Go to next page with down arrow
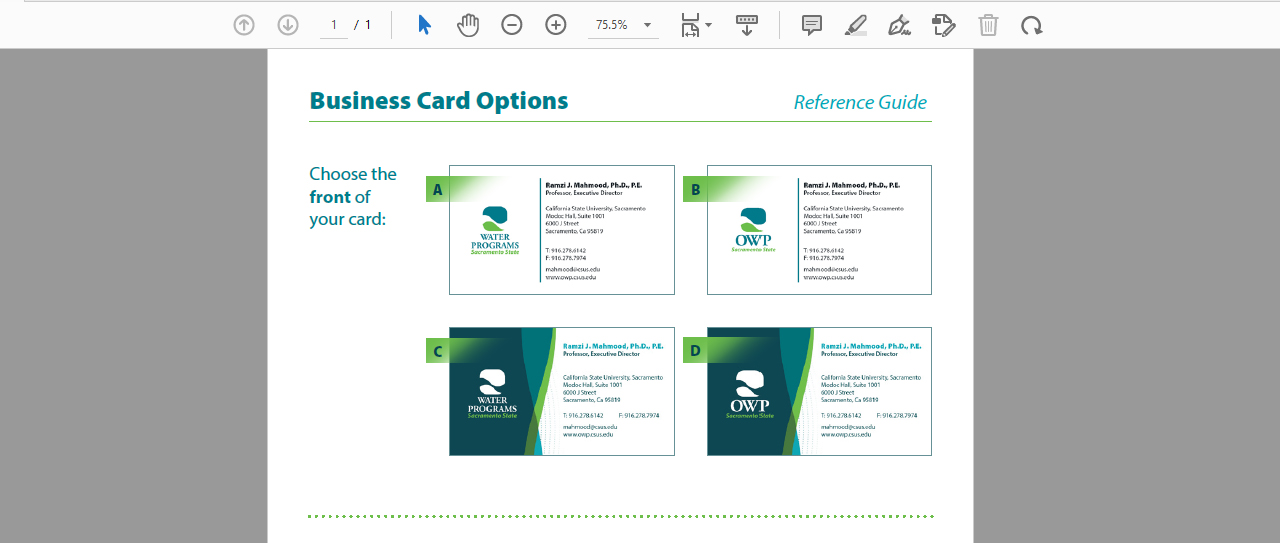Screen dimensions: 1280x543 click(288, 25)
